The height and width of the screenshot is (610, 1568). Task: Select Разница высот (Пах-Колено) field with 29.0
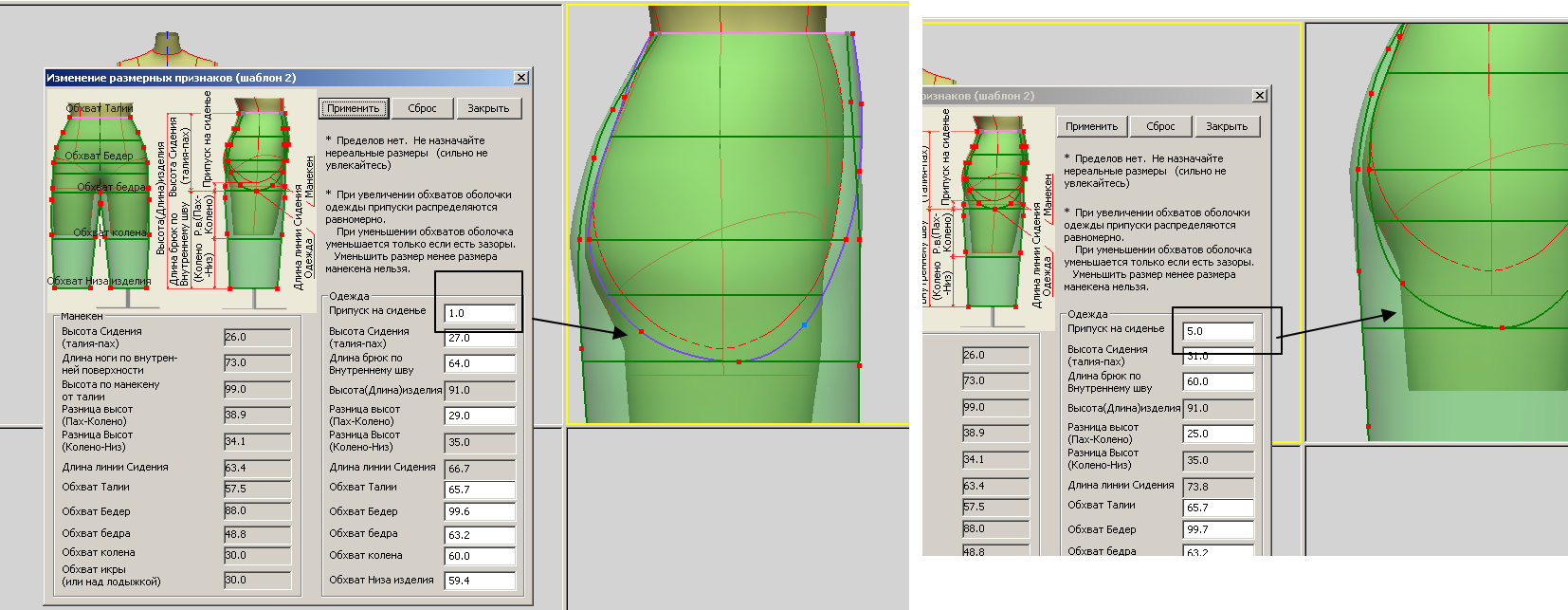tap(480, 416)
